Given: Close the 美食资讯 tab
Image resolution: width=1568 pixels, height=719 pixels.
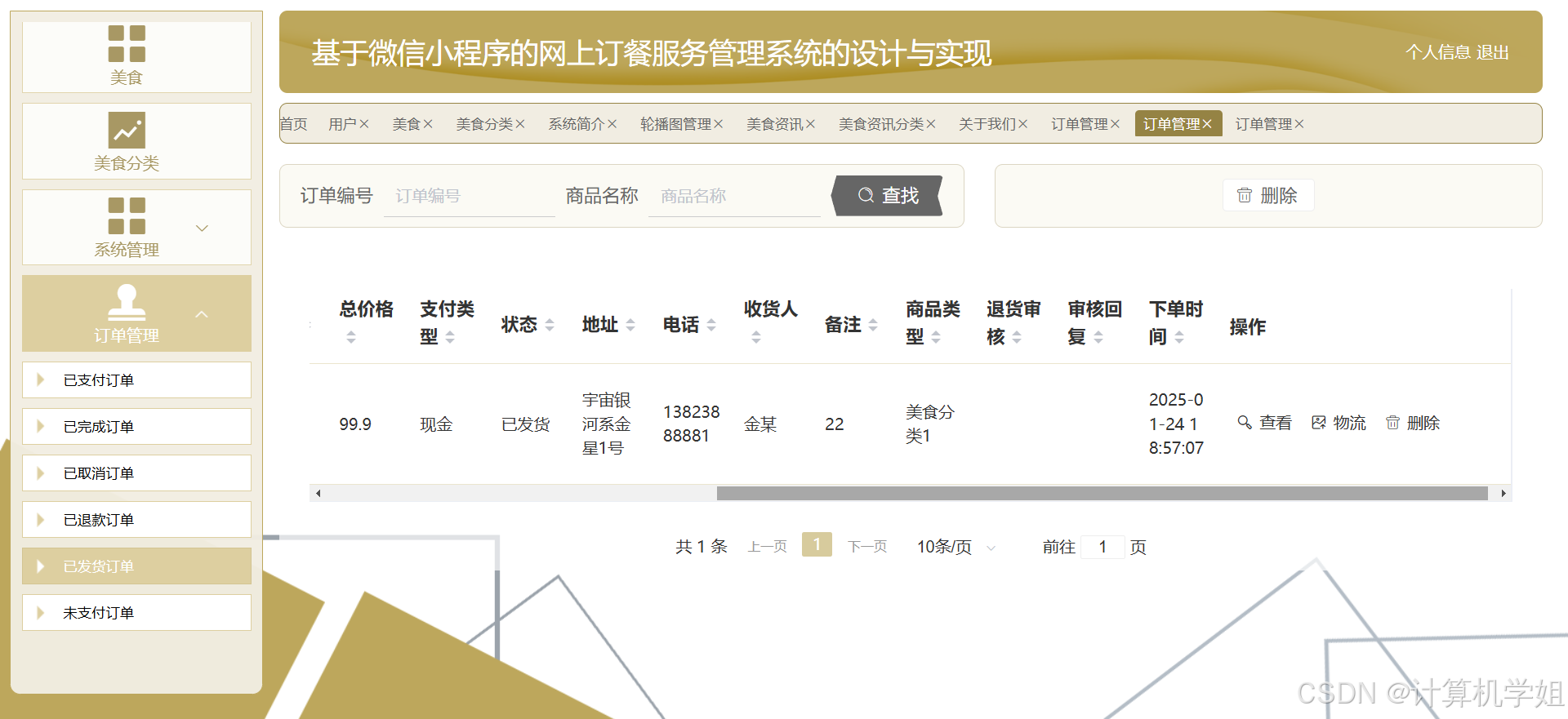Looking at the screenshot, I should pyautogui.click(x=811, y=124).
